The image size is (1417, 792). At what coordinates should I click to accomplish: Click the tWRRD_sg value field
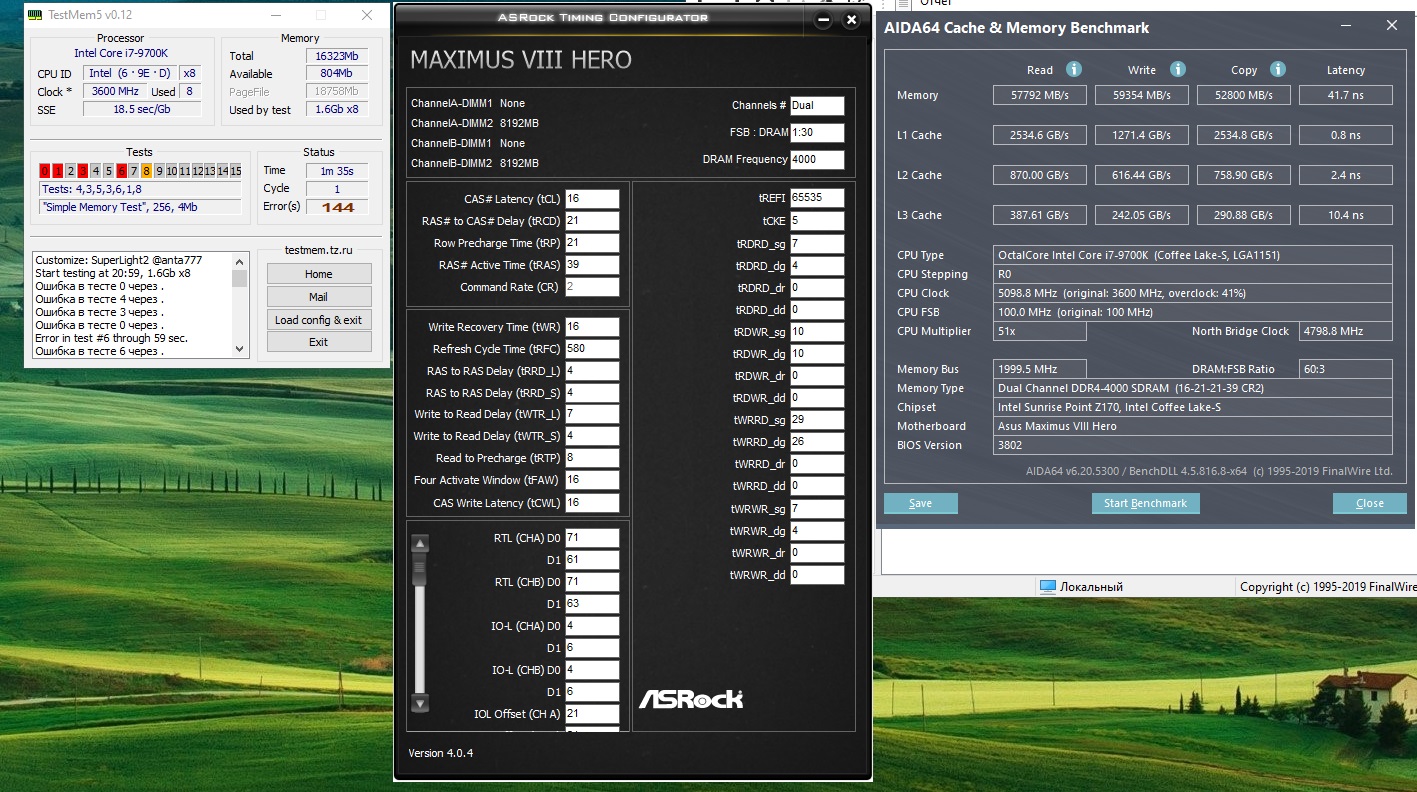click(817, 420)
